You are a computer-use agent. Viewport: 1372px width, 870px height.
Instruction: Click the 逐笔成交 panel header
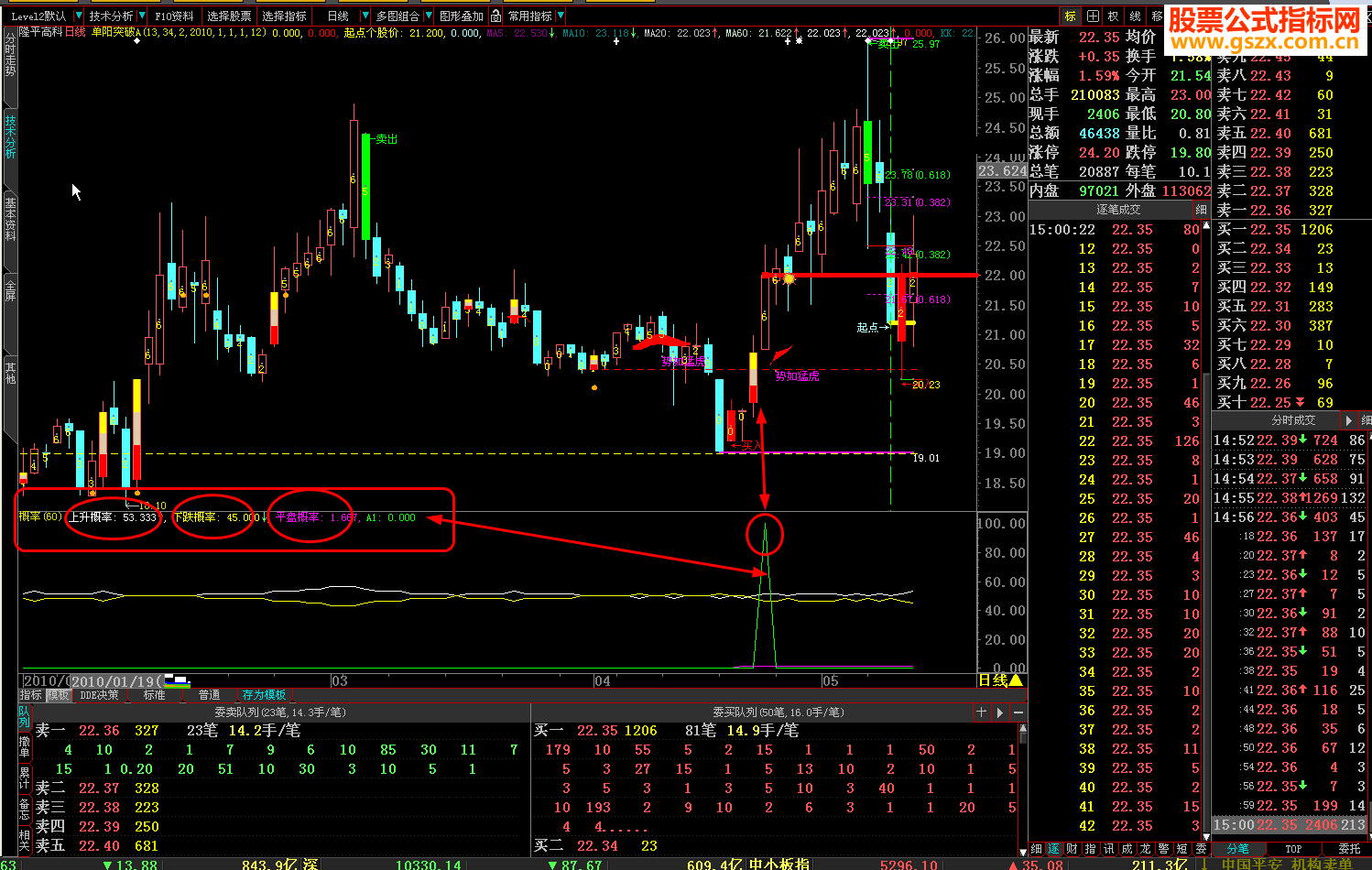[x=1118, y=210]
